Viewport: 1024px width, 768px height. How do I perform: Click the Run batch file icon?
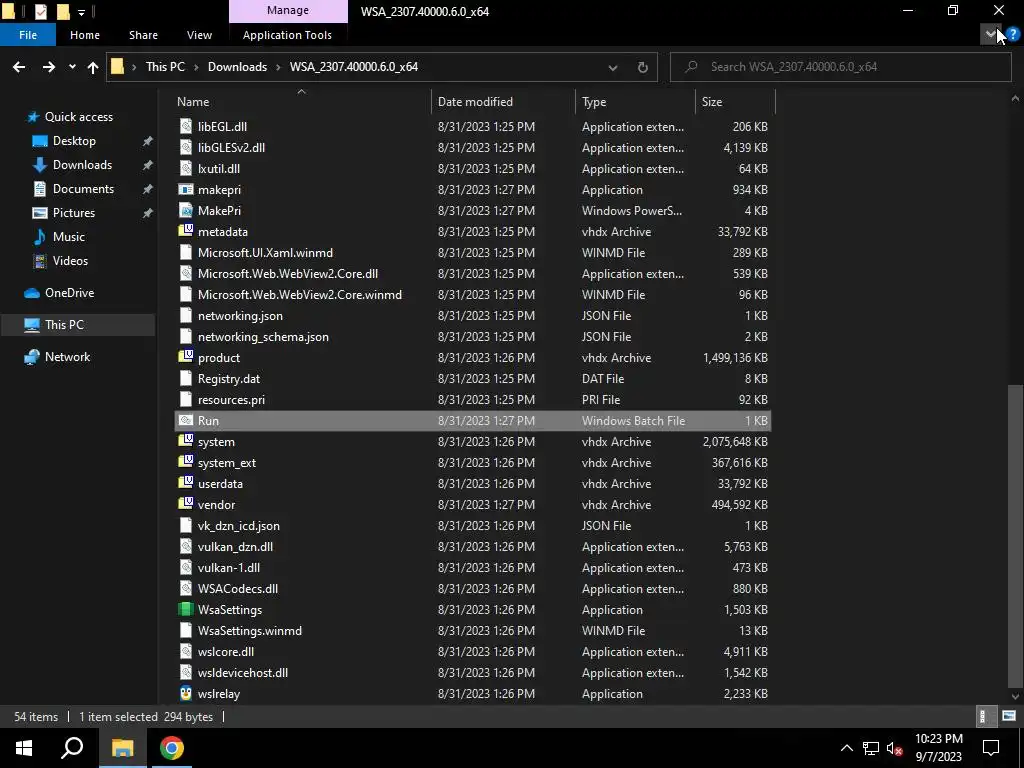click(186, 421)
